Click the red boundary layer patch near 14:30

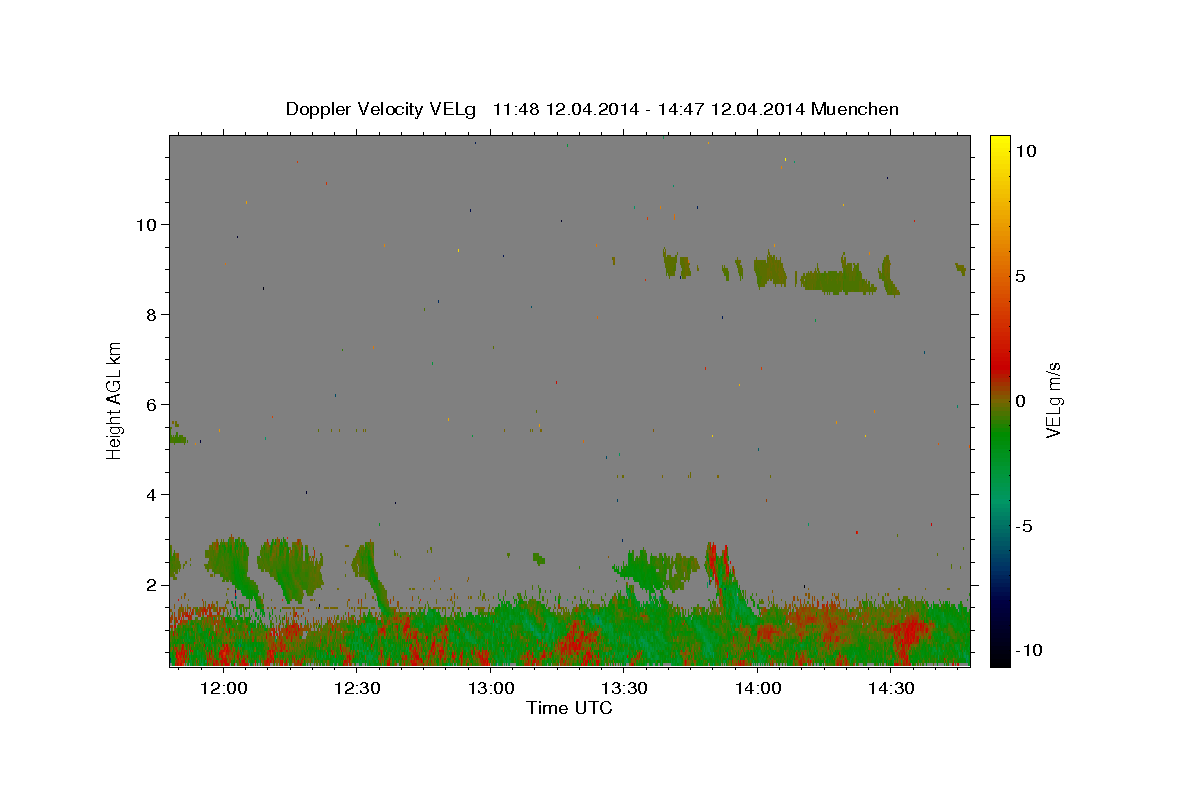[908, 632]
